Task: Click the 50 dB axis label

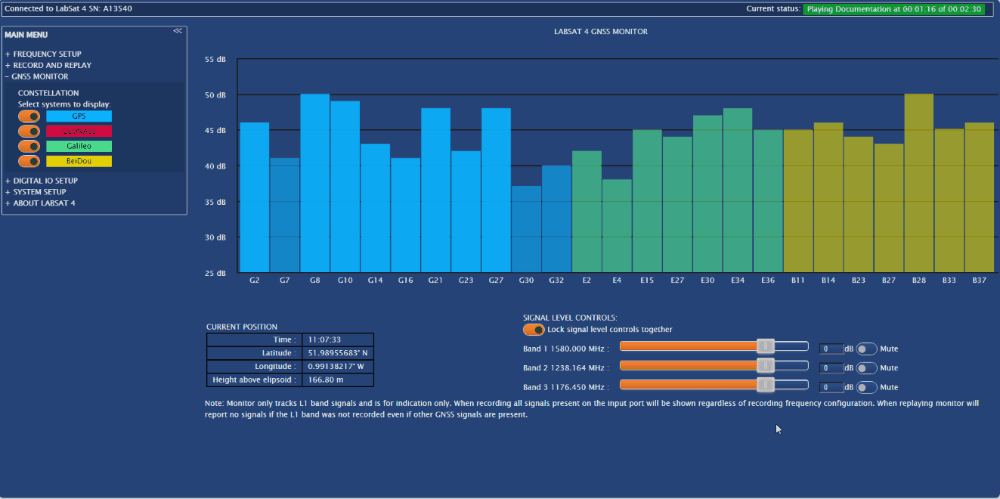Action: point(215,95)
